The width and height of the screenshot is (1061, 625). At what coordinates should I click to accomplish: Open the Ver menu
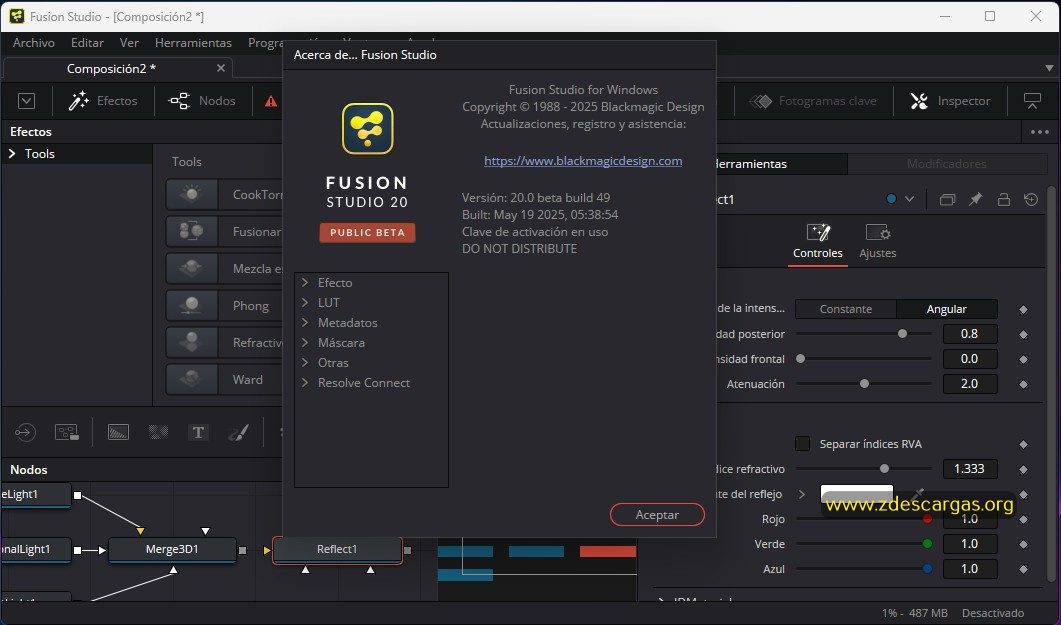[129, 43]
